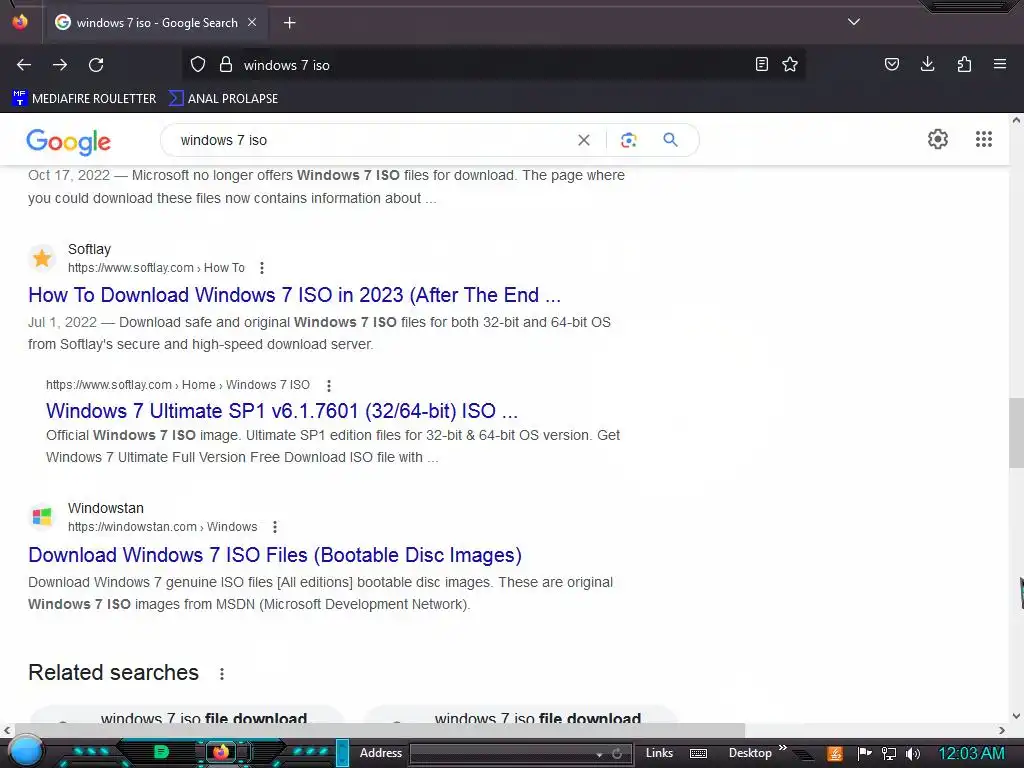Open options dots next to Softlay How To URL

coord(262,268)
